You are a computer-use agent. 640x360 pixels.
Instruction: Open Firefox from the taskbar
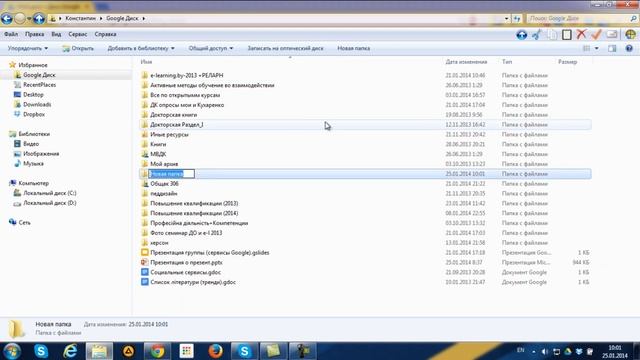[x=215, y=351]
